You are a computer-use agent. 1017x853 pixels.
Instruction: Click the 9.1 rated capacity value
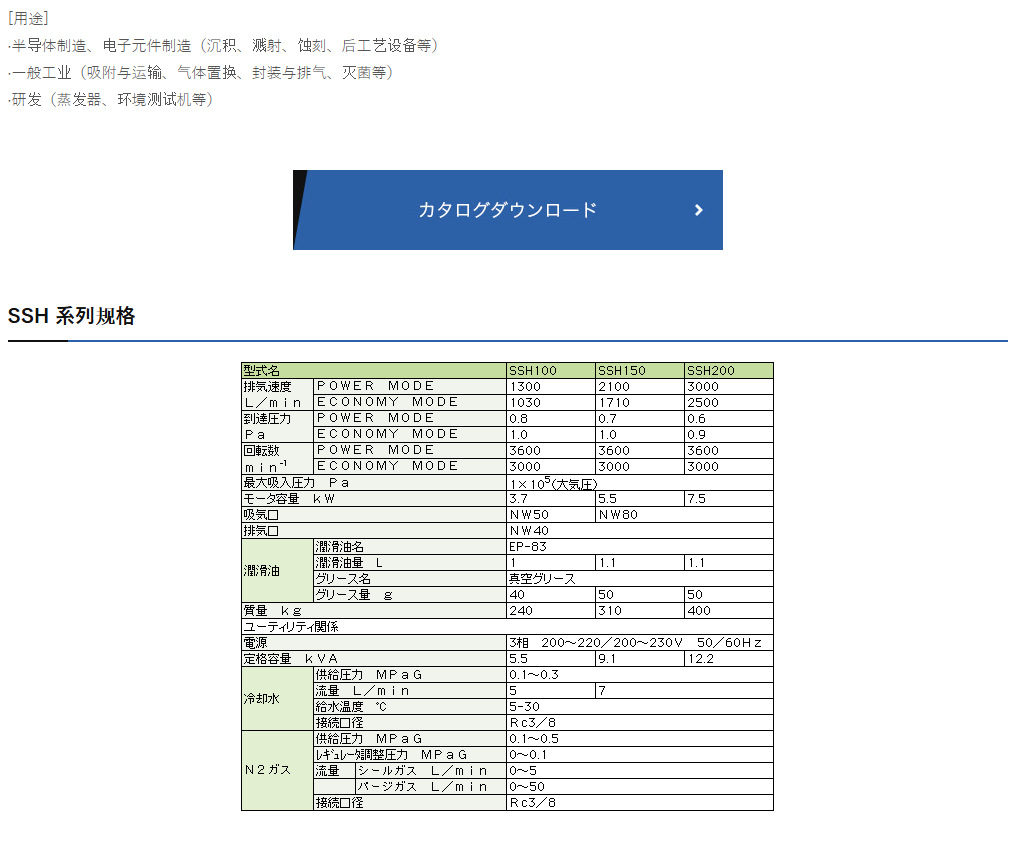639,658
